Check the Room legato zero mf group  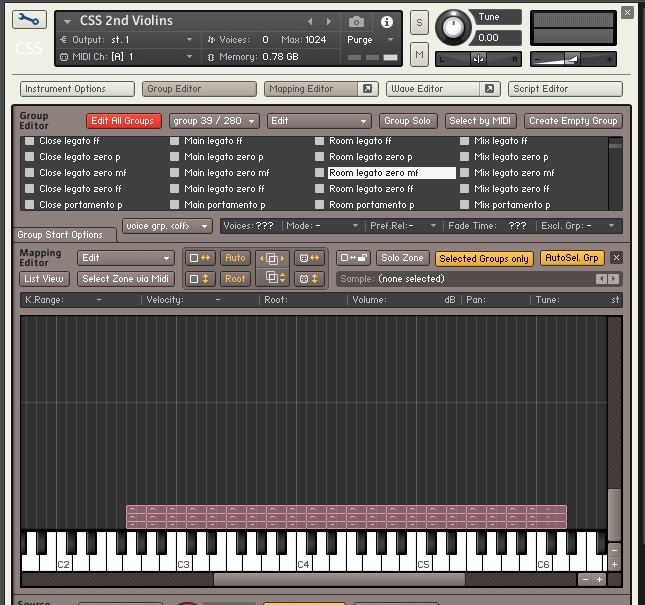320,173
